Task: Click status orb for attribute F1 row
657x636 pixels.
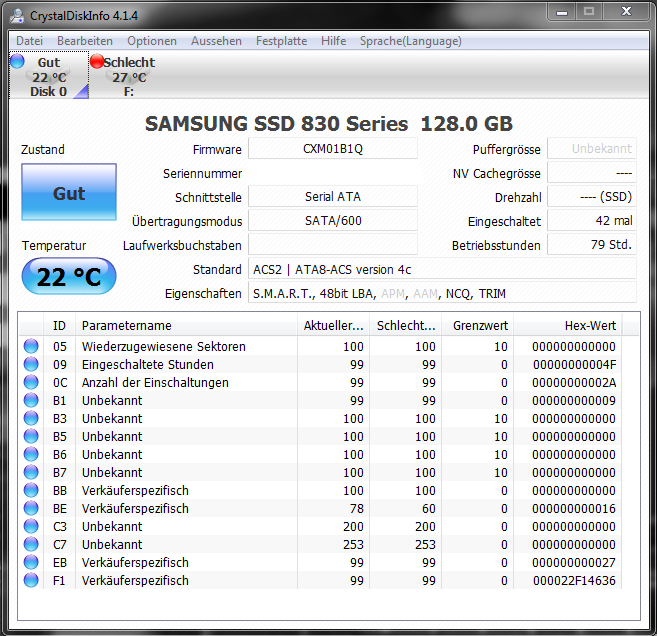Action: [x=31, y=580]
